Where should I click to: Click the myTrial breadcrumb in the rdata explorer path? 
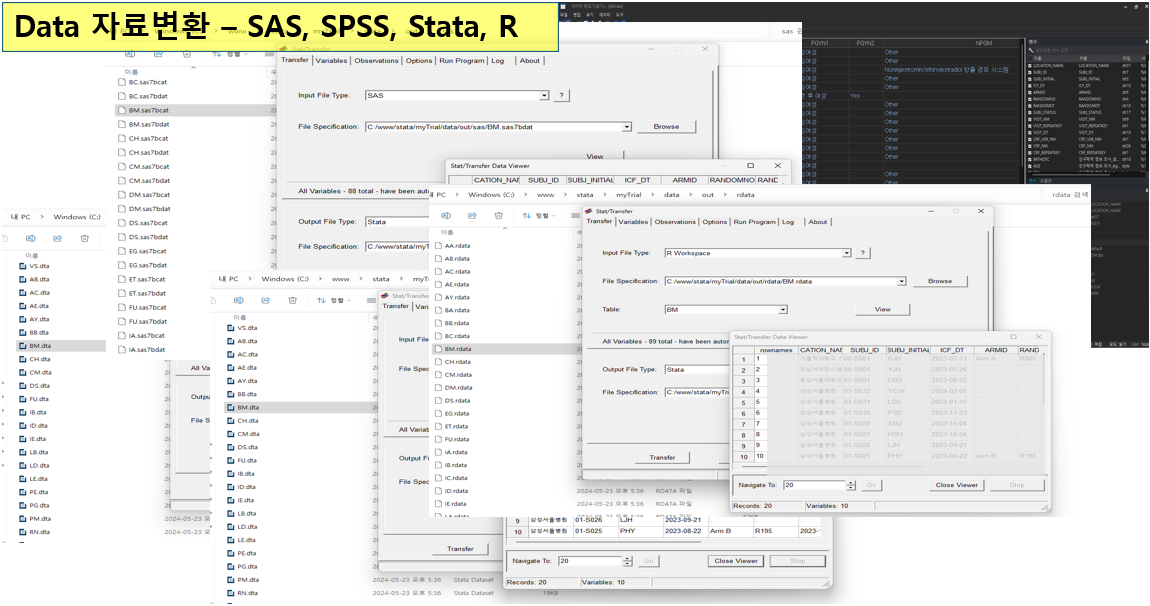(x=629, y=195)
